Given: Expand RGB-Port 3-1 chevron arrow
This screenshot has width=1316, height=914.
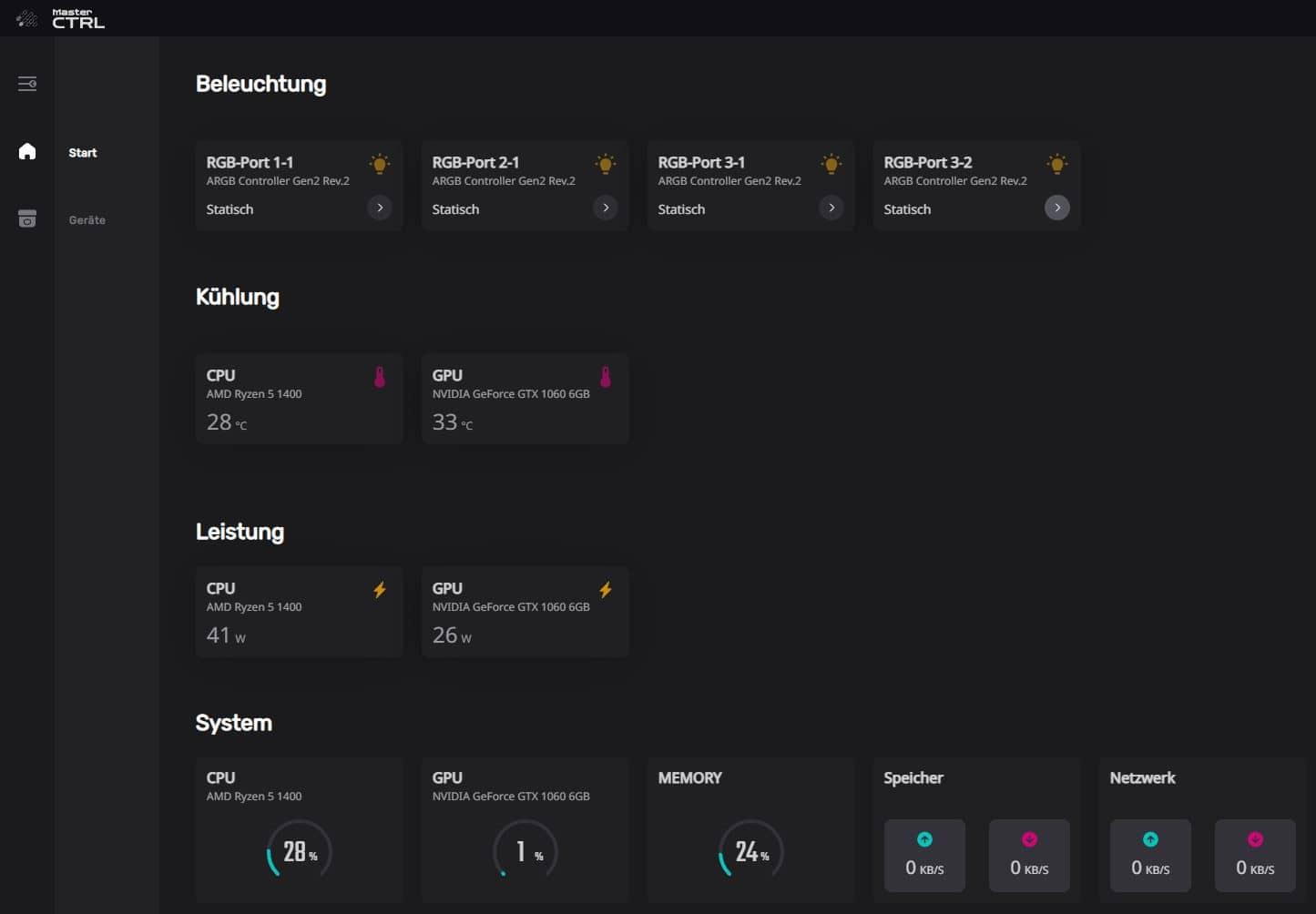Looking at the screenshot, I should pyautogui.click(x=831, y=208).
